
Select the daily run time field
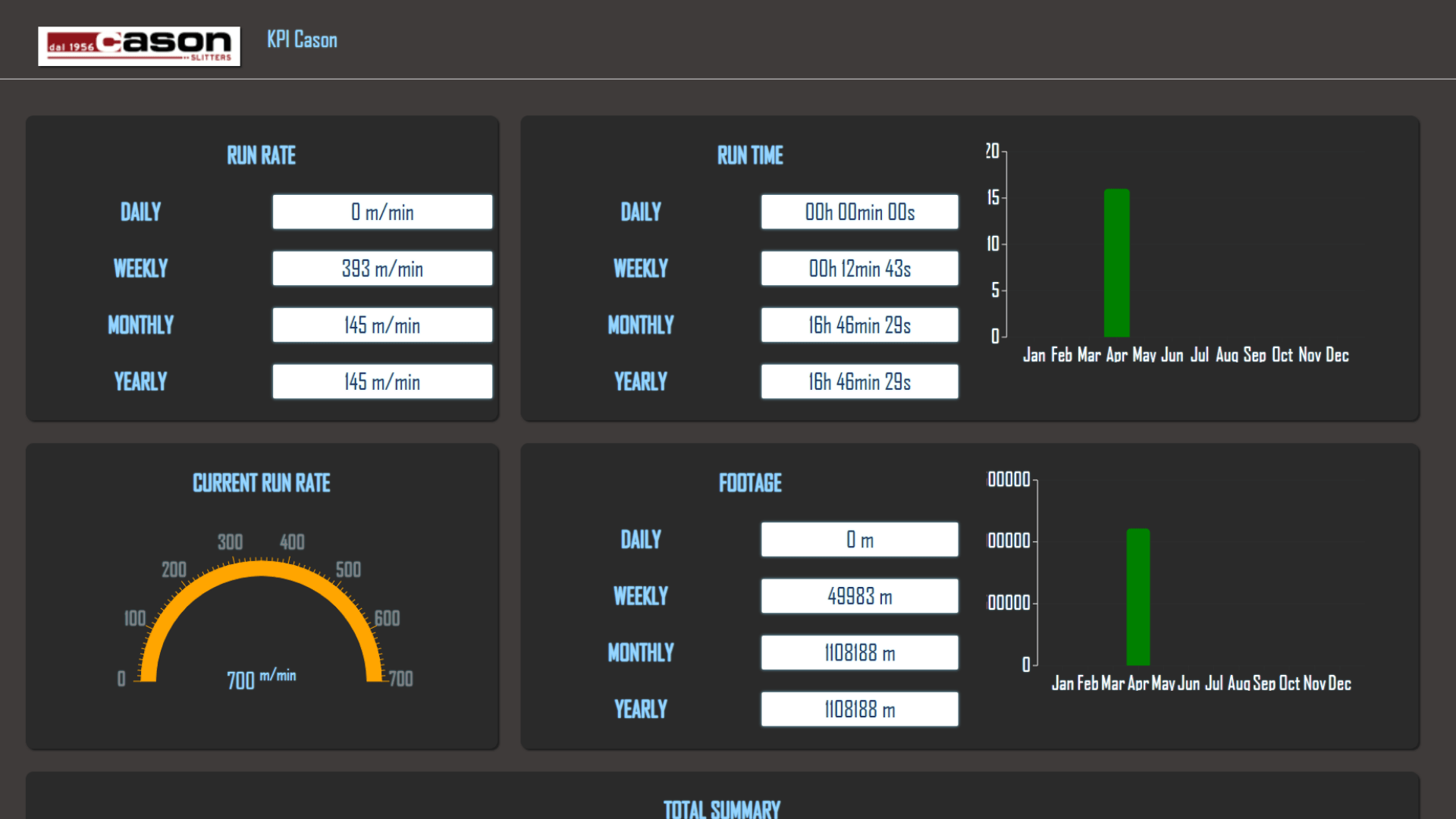(859, 212)
